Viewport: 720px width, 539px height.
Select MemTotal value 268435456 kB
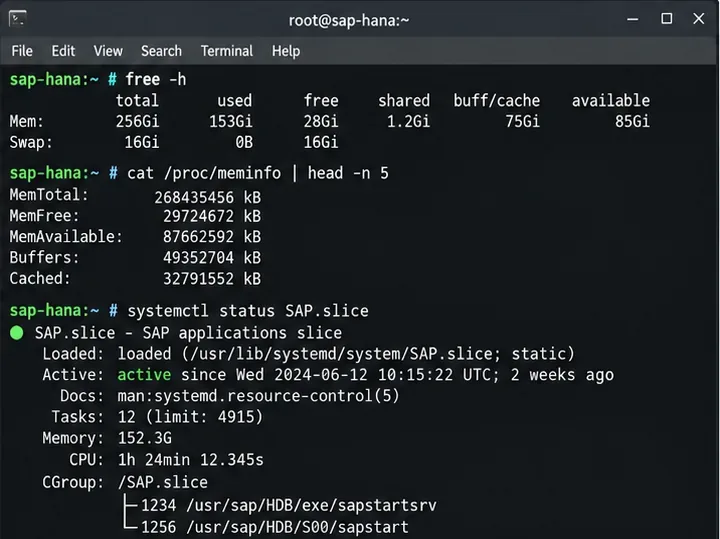point(208,197)
